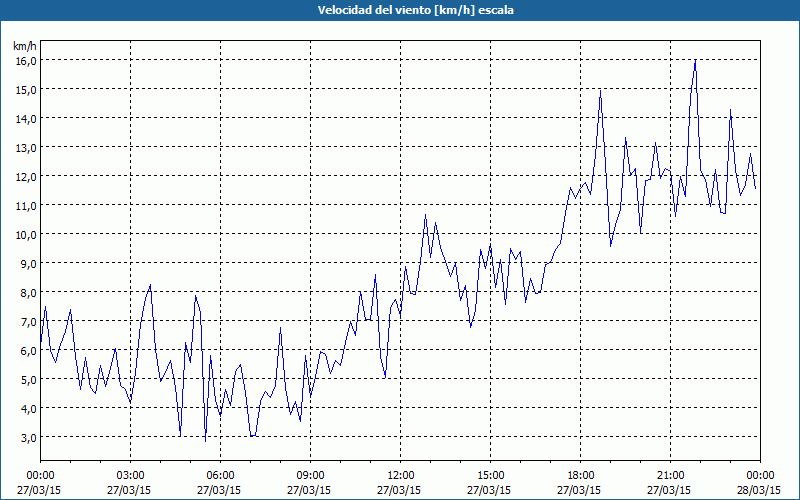Click the 00:00 time label above 28/03/15

click(x=760, y=476)
